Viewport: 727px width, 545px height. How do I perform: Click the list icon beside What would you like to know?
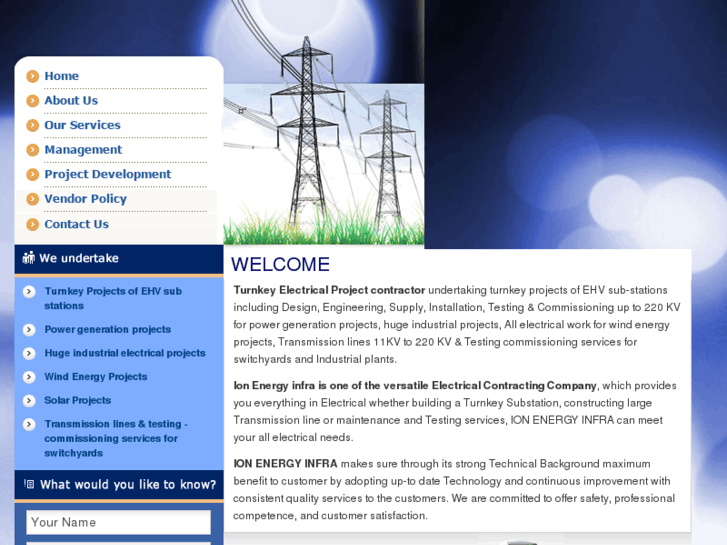tap(29, 484)
